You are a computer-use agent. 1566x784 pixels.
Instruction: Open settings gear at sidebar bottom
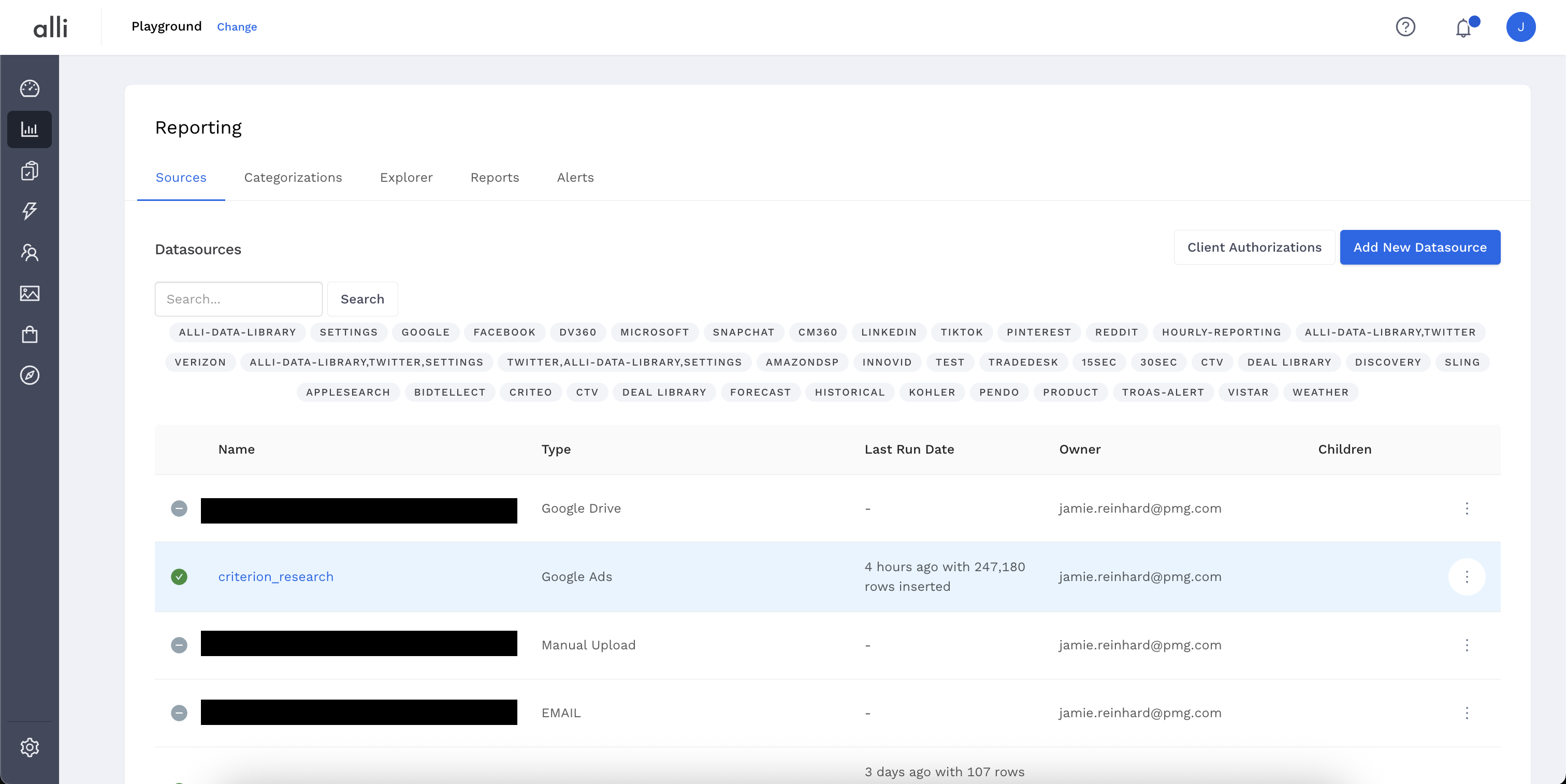(x=29, y=747)
